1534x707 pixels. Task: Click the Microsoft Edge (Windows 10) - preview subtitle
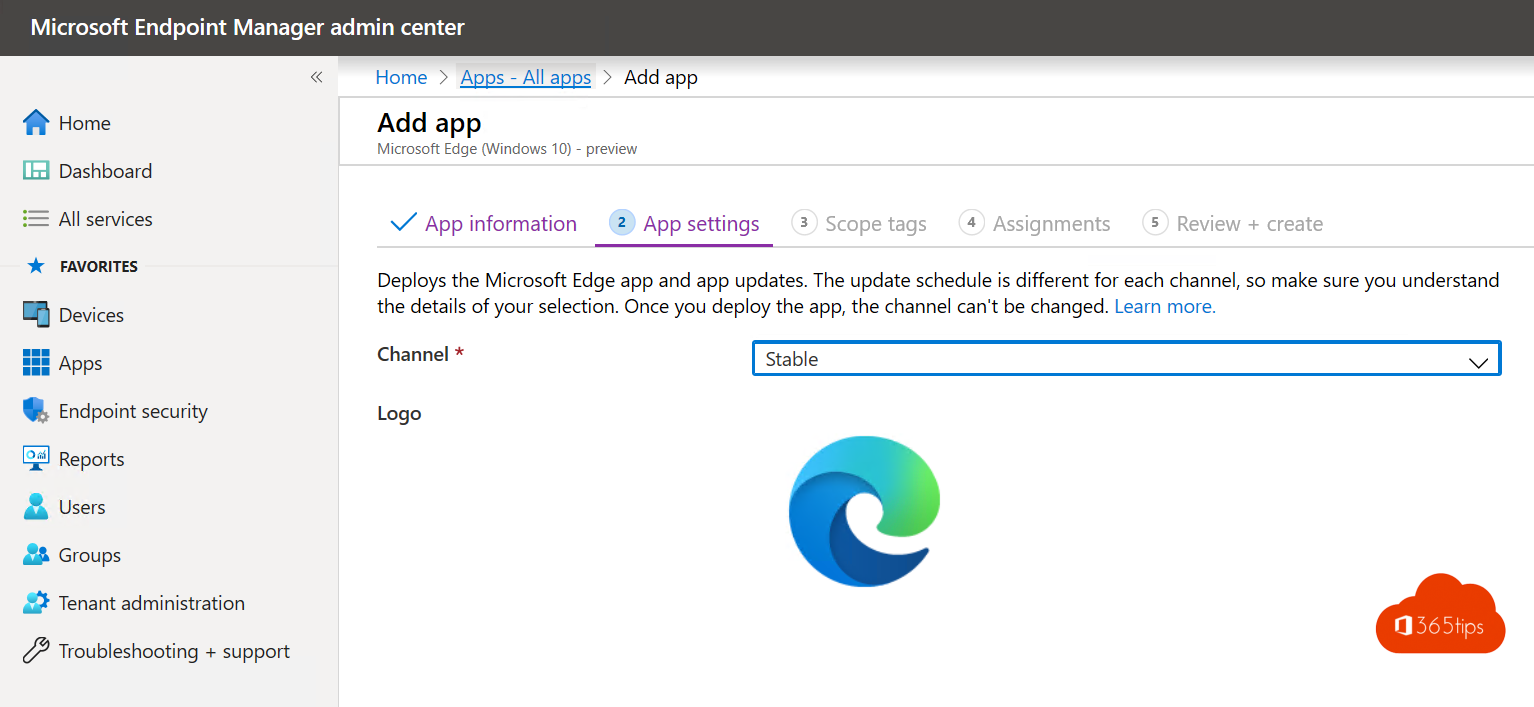tap(507, 149)
